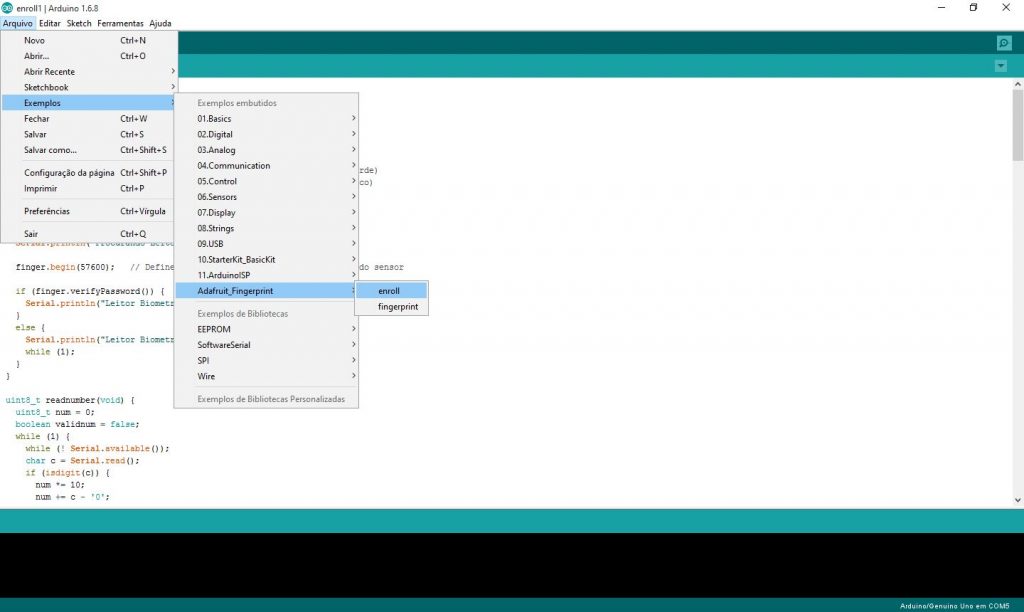The width and height of the screenshot is (1024, 612).
Task: Click the Arduino logo in title bar
Action: [7, 8]
